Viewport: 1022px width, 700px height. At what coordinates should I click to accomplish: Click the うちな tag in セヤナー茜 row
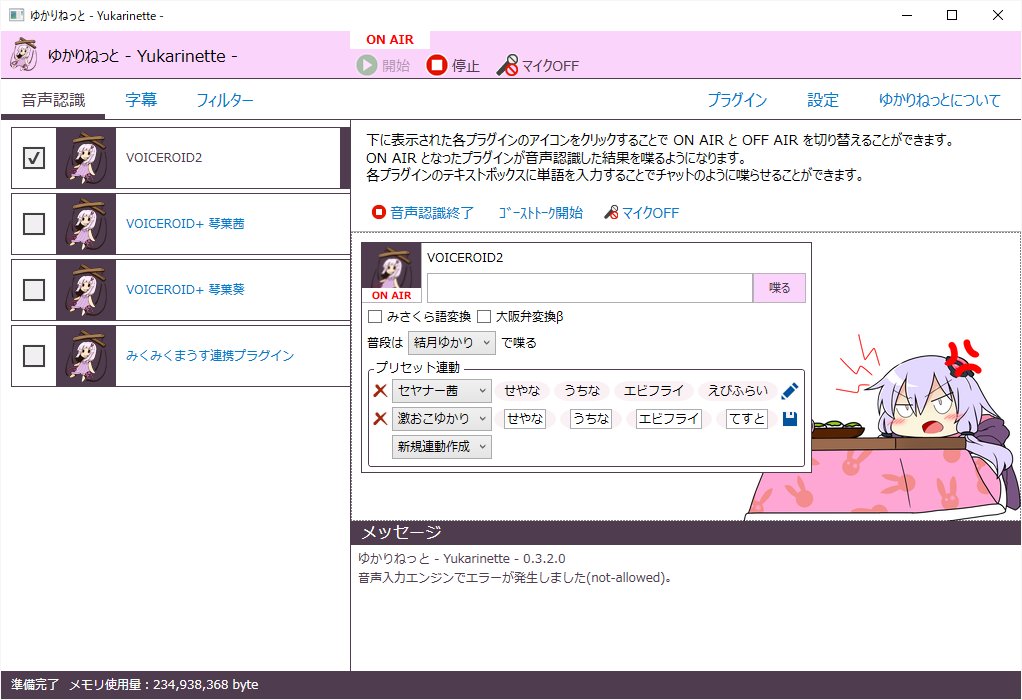(x=581, y=390)
